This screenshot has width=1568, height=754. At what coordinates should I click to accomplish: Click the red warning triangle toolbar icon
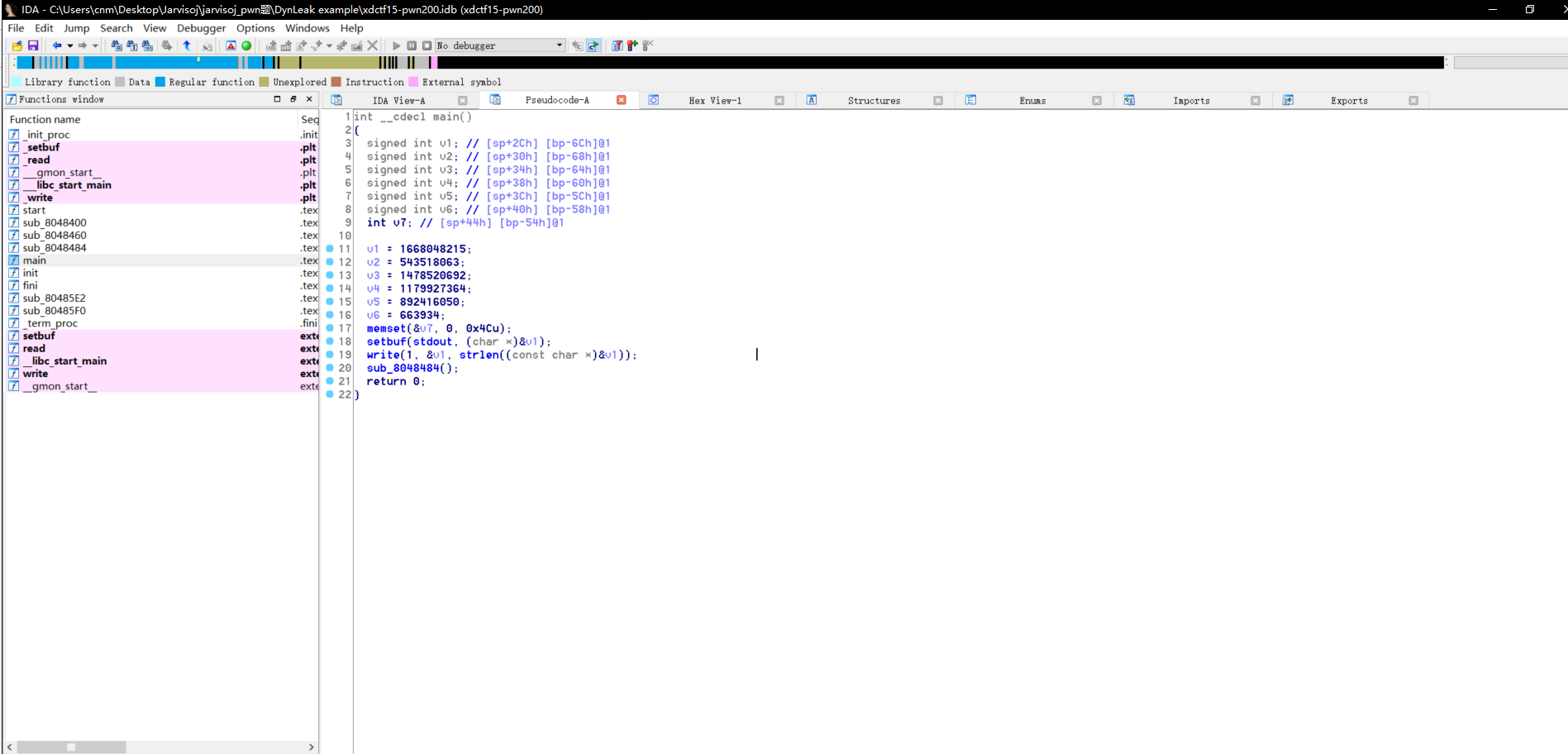[x=231, y=45]
